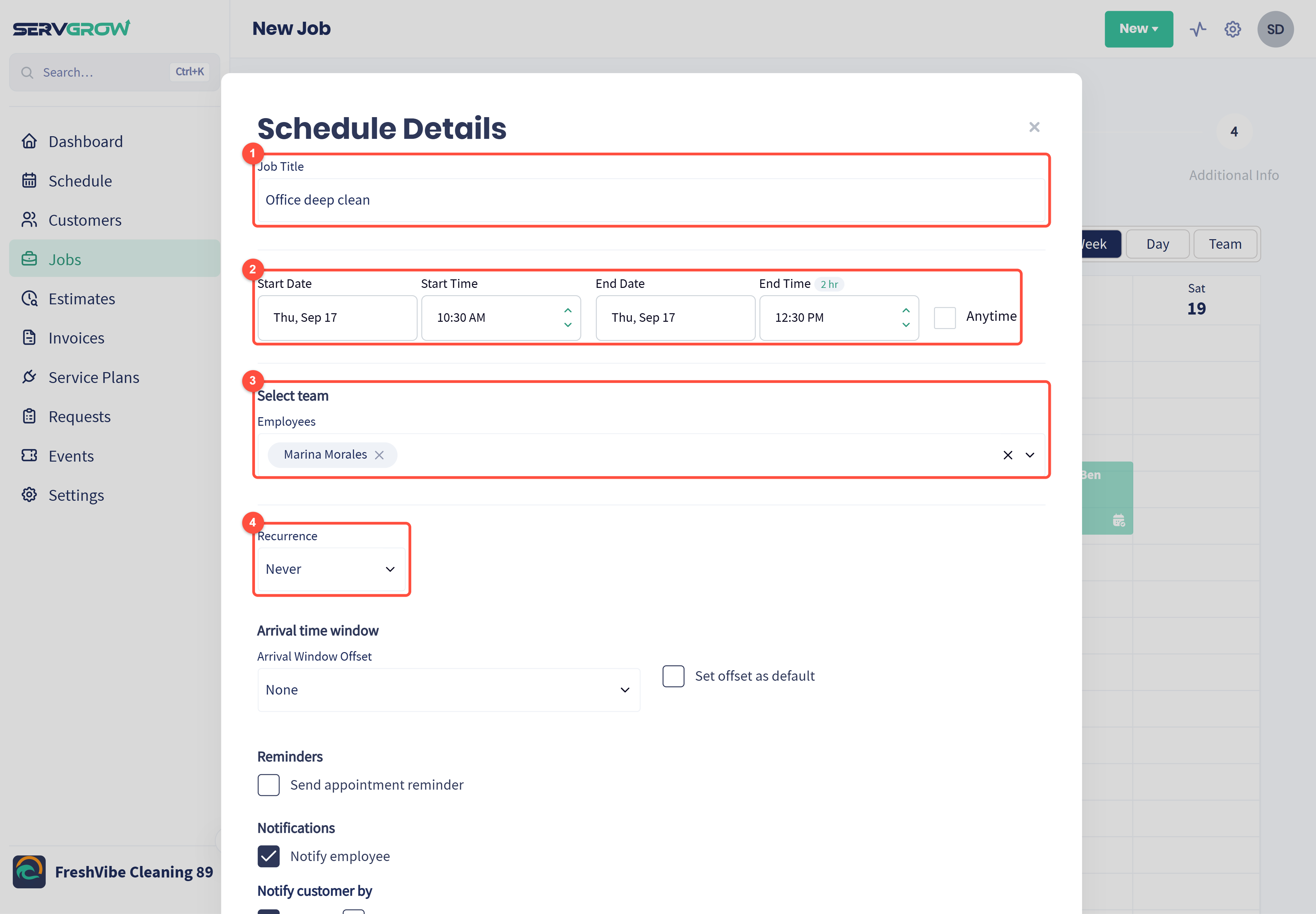
Task: Close the Schedule Details dialog
Action: pyautogui.click(x=1034, y=127)
